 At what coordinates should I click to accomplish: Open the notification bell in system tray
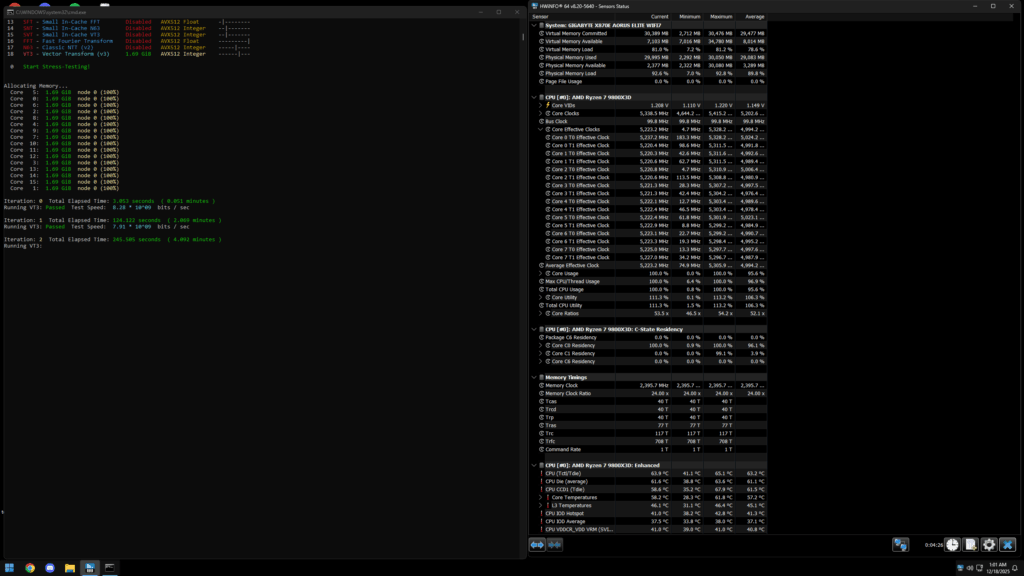[1015, 568]
